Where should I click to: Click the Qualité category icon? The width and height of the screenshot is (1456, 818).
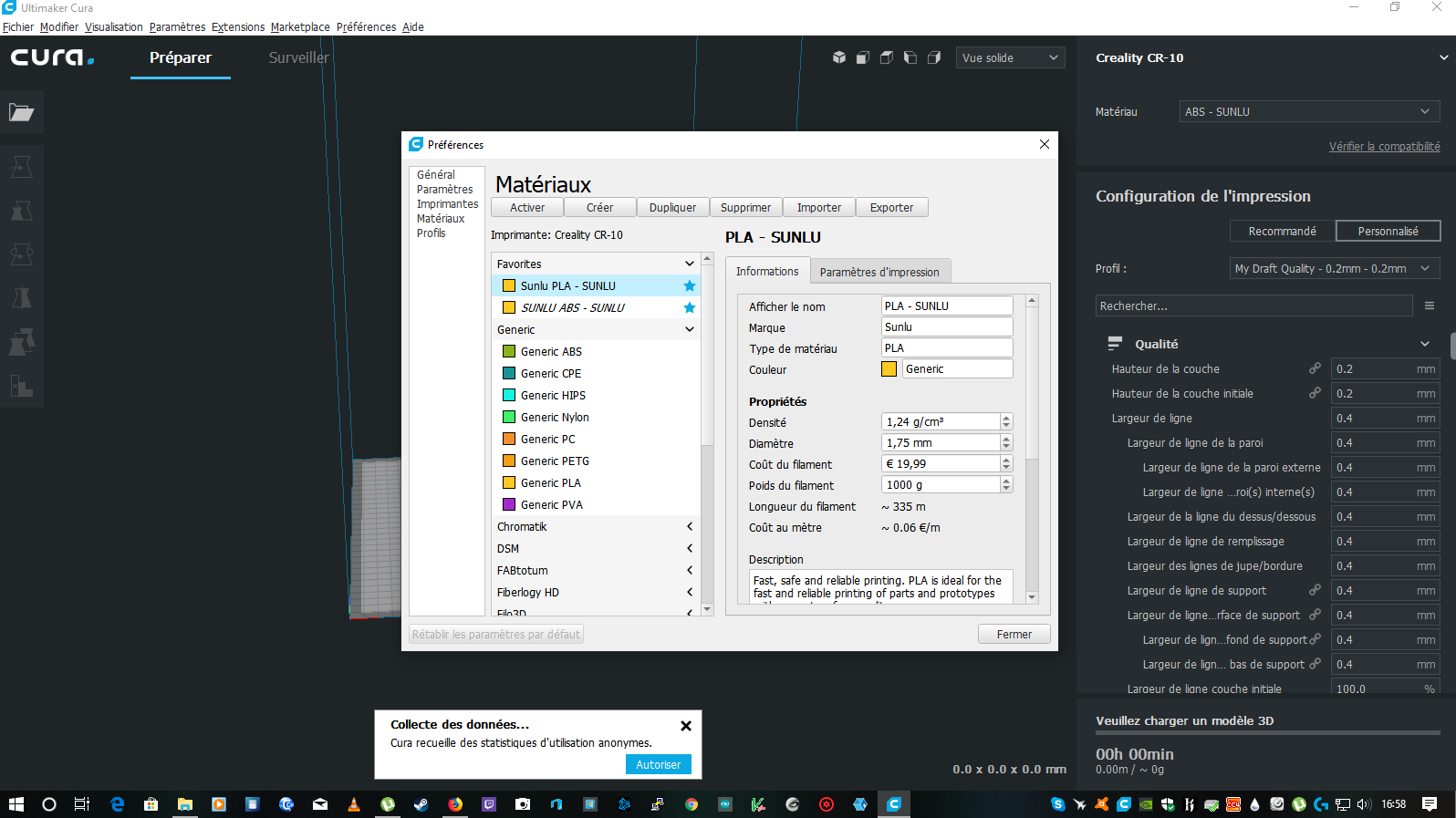click(x=1115, y=344)
